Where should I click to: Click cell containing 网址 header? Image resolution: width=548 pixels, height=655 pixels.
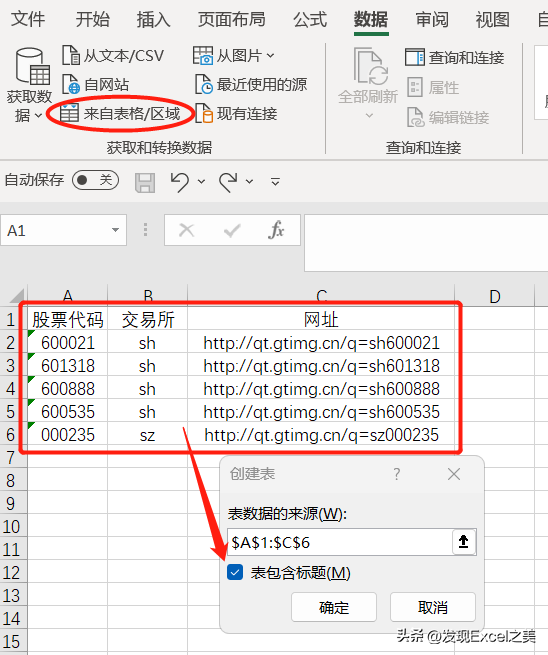tap(321, 320)
